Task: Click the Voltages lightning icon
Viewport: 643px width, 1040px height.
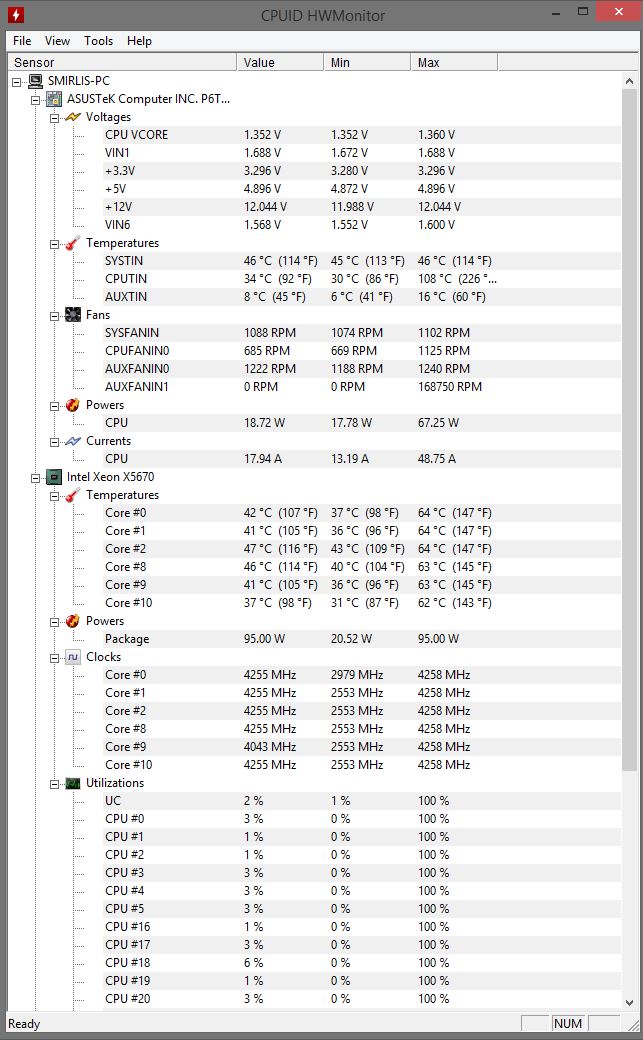Action: (x=73, y=117)
